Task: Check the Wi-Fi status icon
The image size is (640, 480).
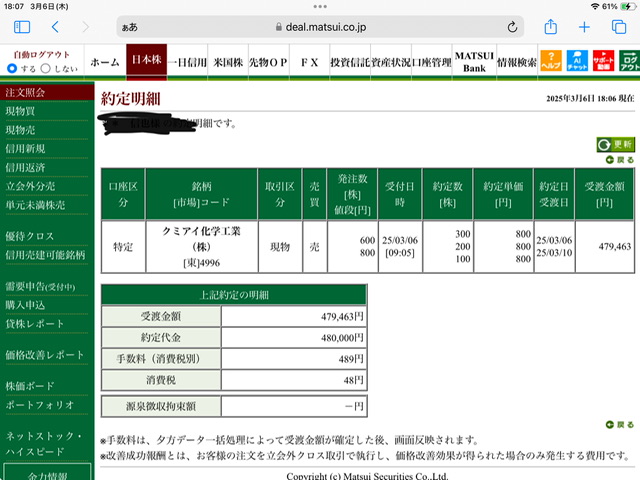Action: 595,7
